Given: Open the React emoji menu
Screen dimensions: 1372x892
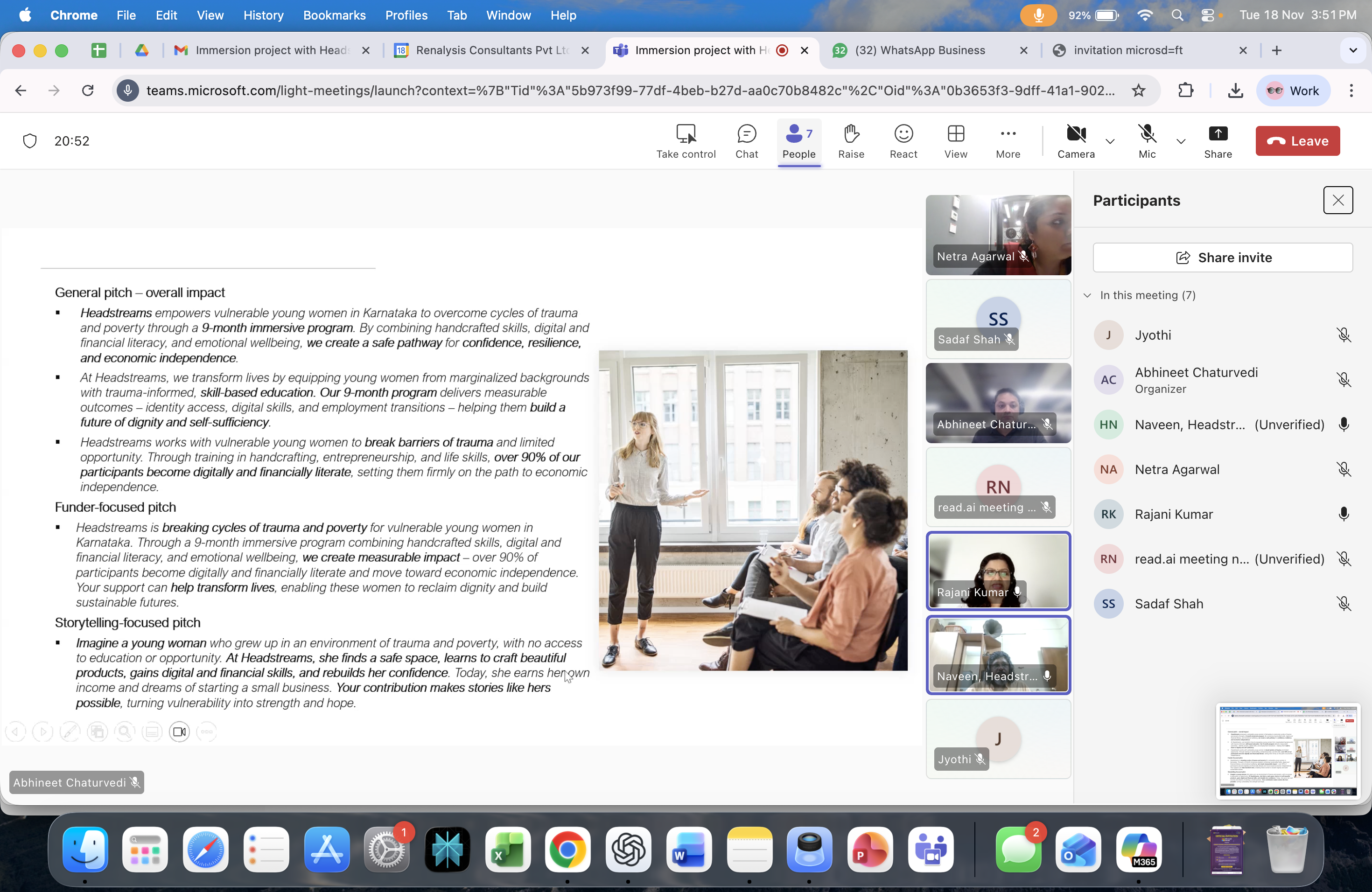Looking at the screenshot, I should point(903,141).
